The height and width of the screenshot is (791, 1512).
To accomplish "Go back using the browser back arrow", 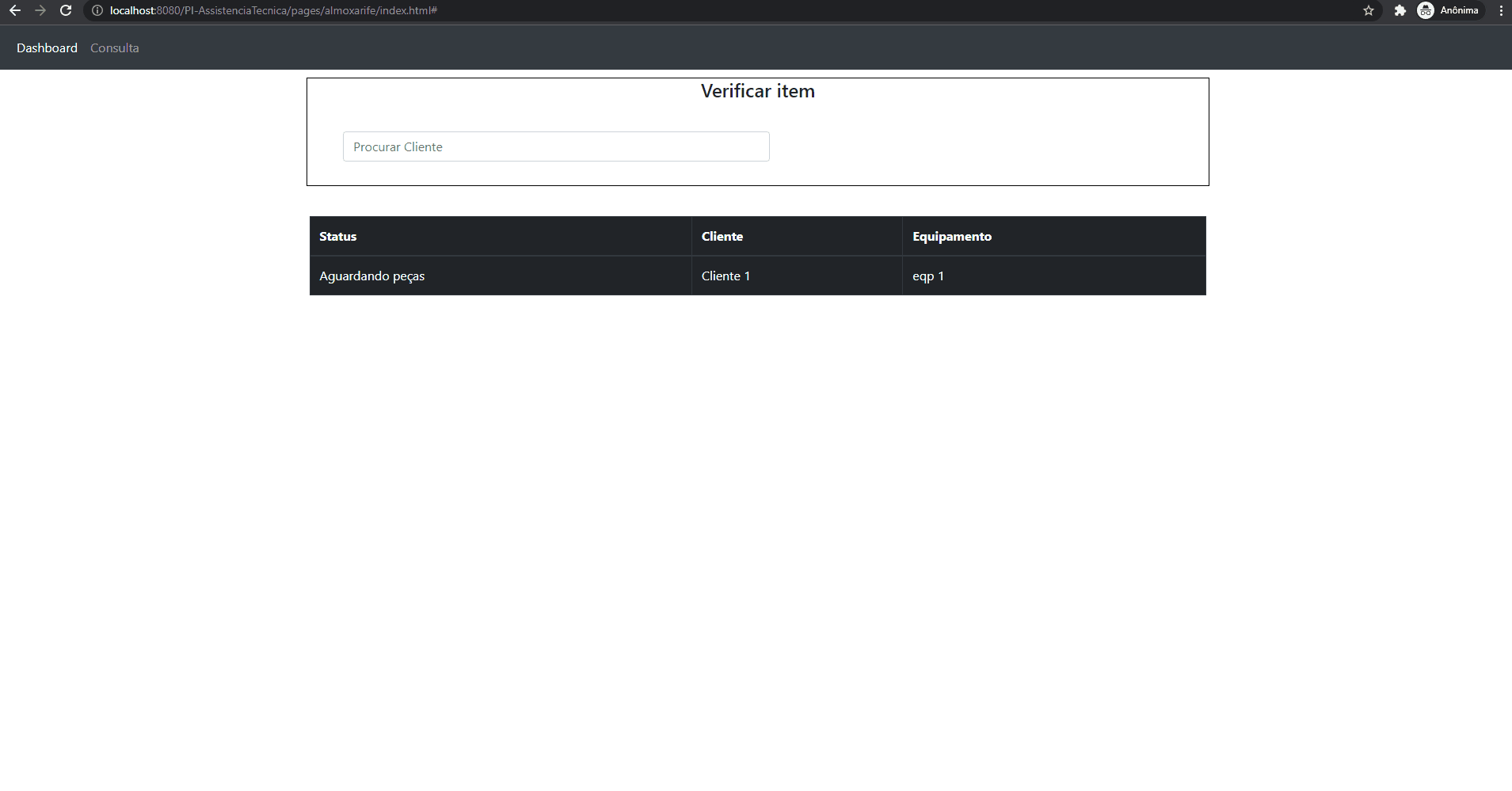I will [14, 10].
